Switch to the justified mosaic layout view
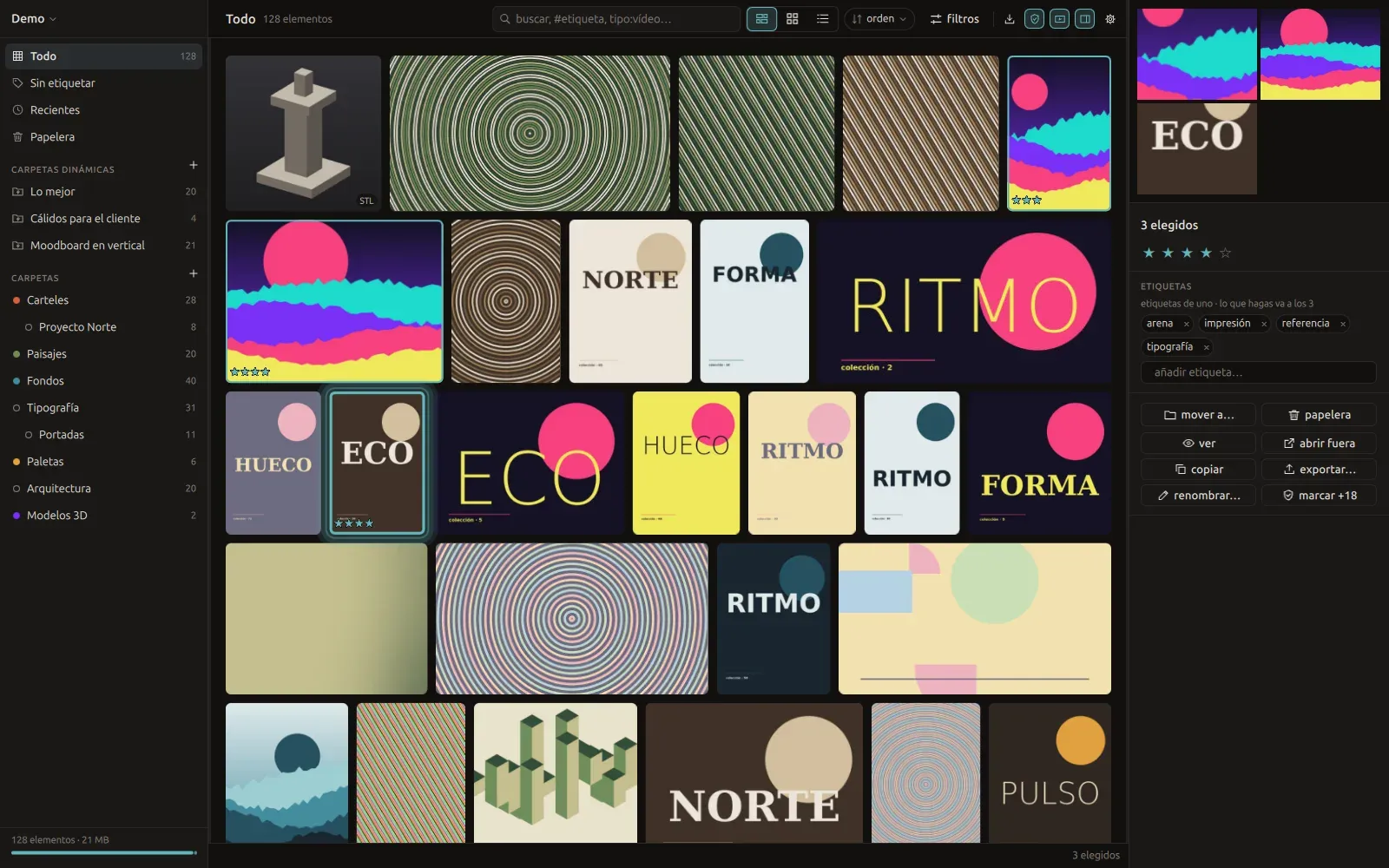The image size is (1389, 868). 761,18
